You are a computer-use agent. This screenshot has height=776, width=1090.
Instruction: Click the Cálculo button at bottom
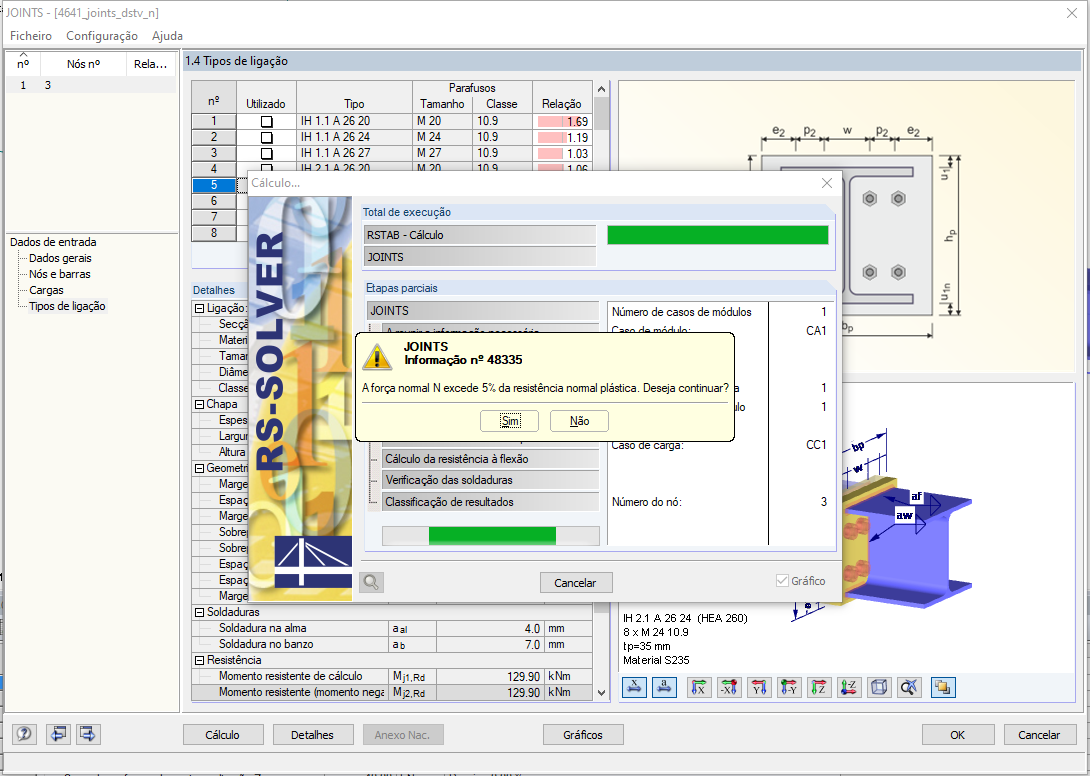click(222, 734)
